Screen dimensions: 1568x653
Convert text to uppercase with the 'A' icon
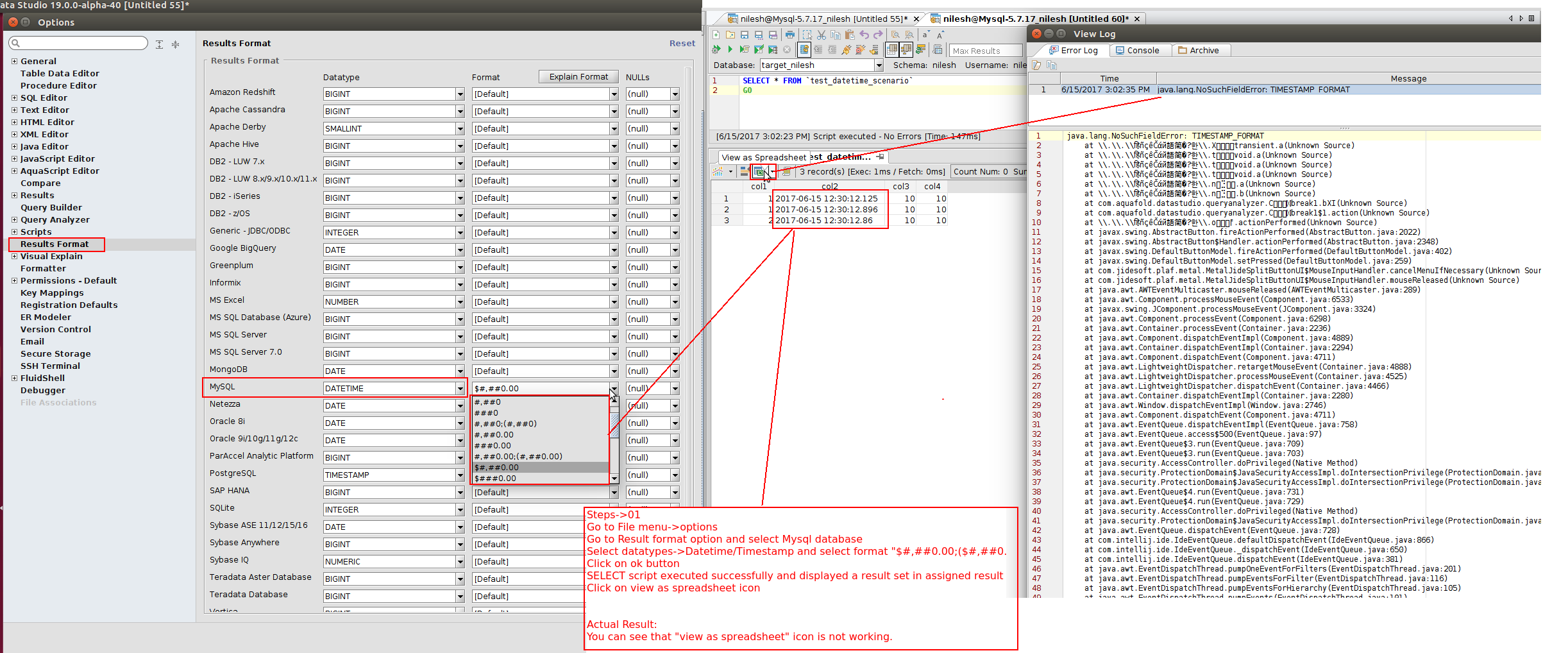[x=940, y=35]
